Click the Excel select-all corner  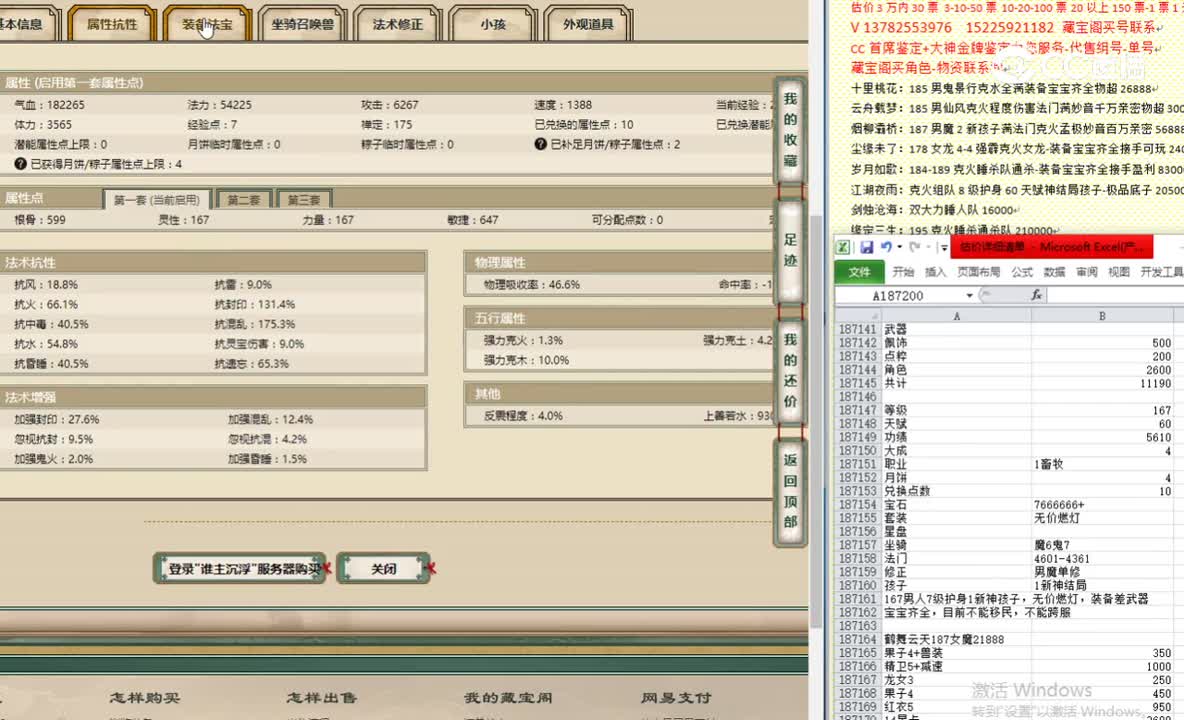pos(857,315)
